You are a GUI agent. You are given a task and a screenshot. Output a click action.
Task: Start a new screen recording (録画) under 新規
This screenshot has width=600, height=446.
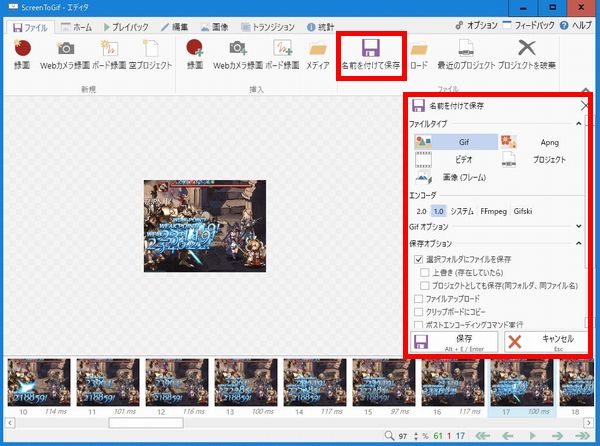coord(22,54)
